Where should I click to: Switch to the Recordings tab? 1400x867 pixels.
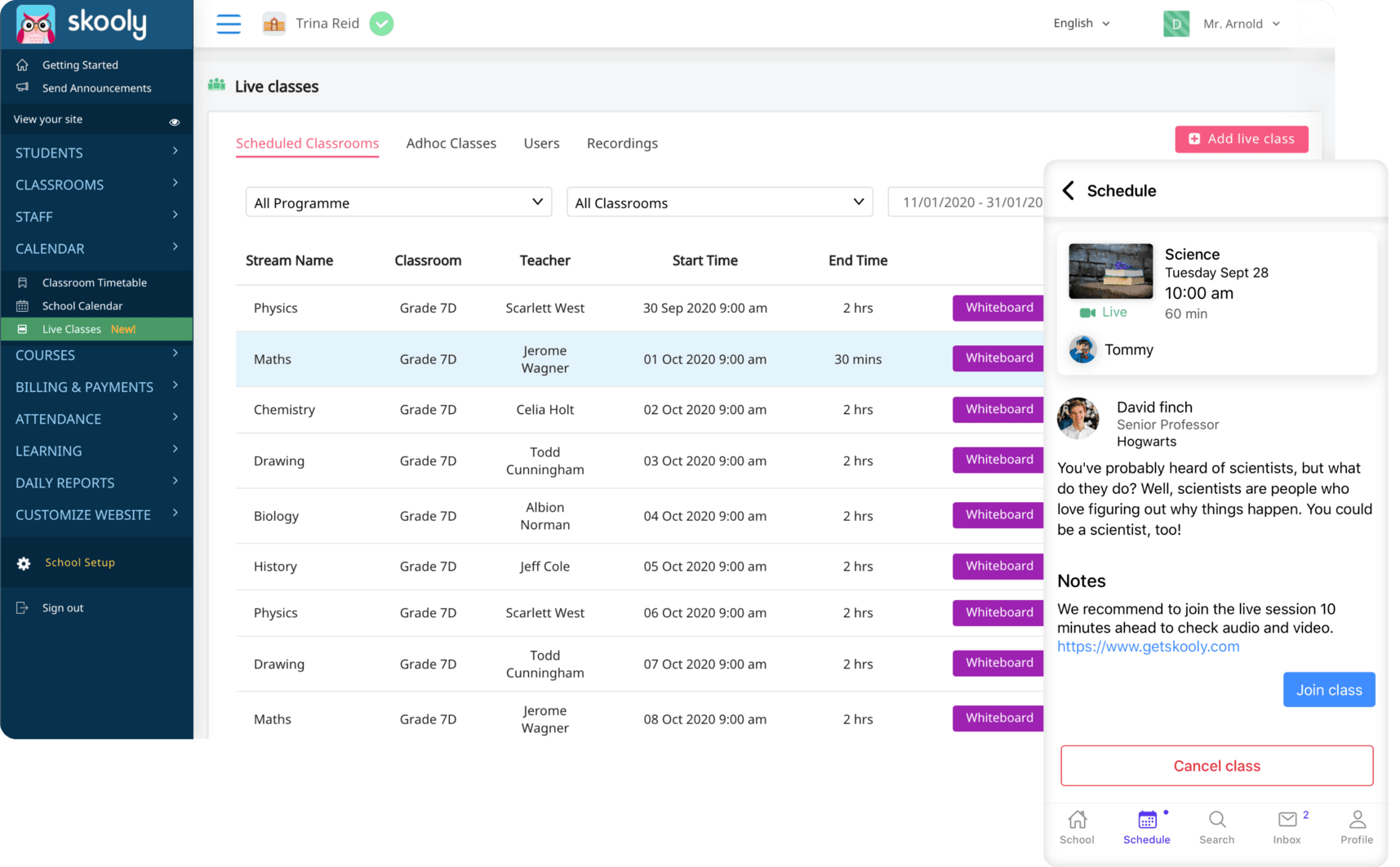tap(622, 143)
